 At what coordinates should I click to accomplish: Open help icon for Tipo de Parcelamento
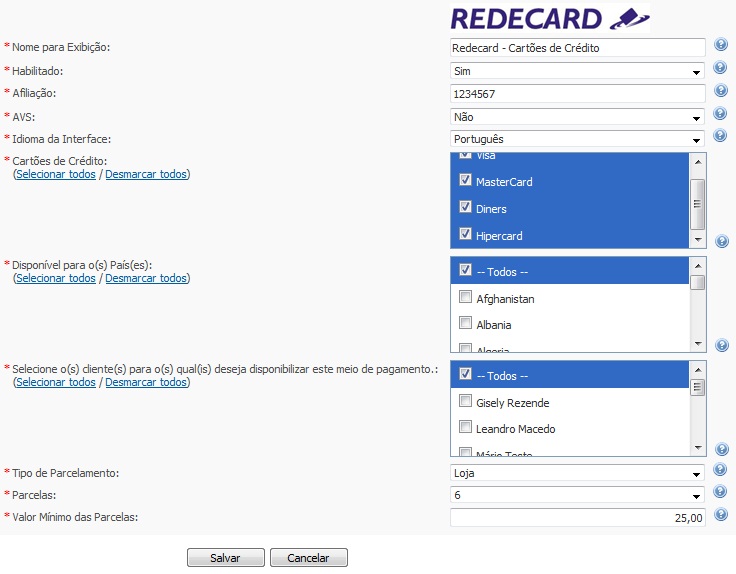pyautogui.click(x=720, y=469)
